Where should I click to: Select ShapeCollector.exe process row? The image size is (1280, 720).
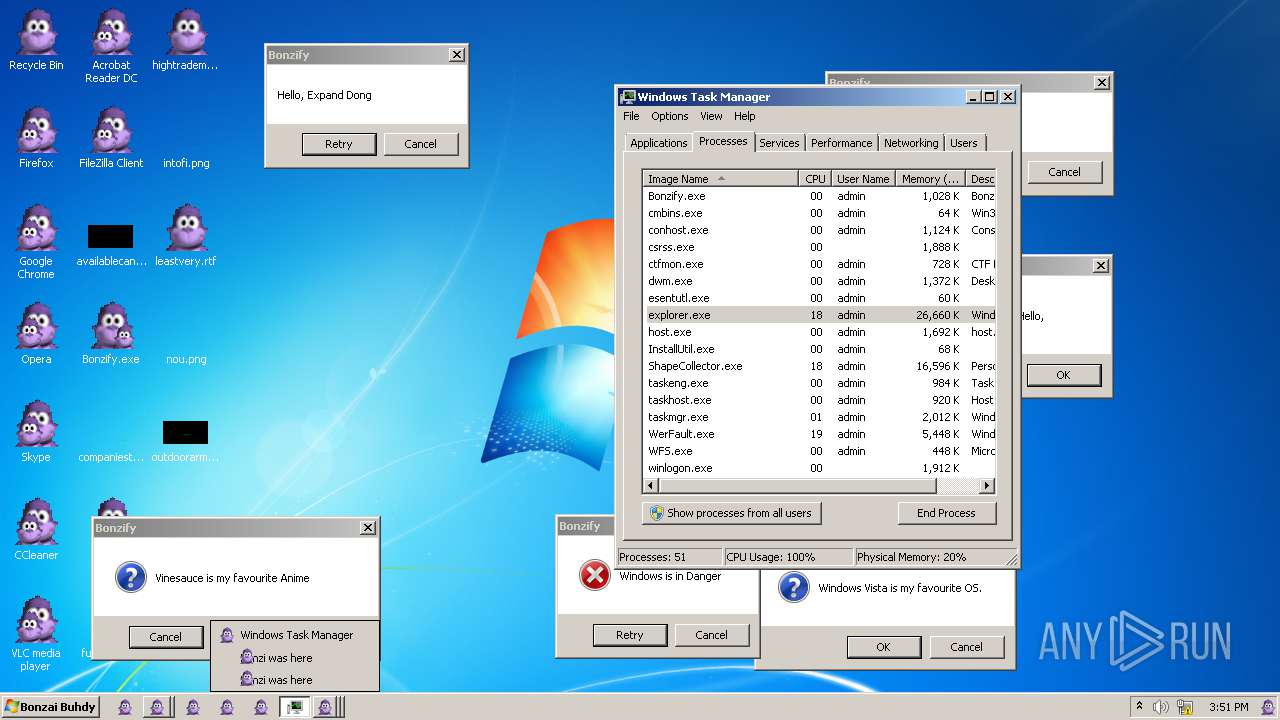819,366
